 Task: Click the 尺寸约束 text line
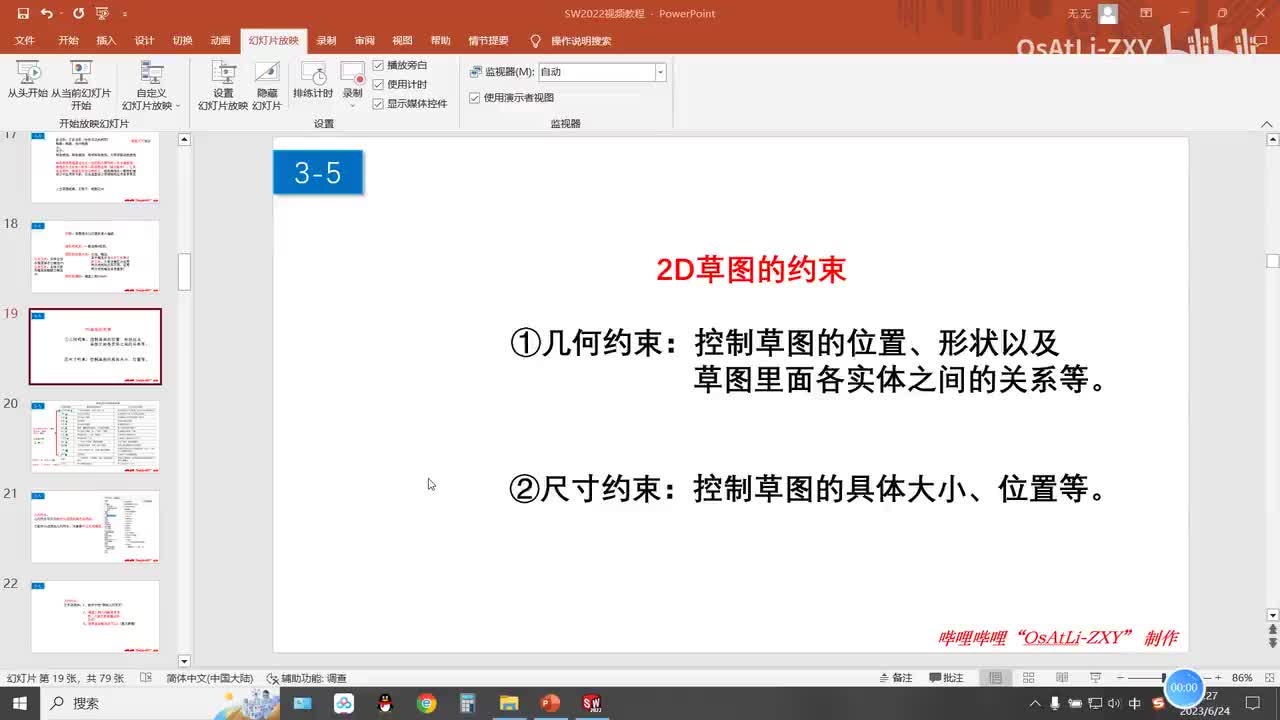point(808,489)
